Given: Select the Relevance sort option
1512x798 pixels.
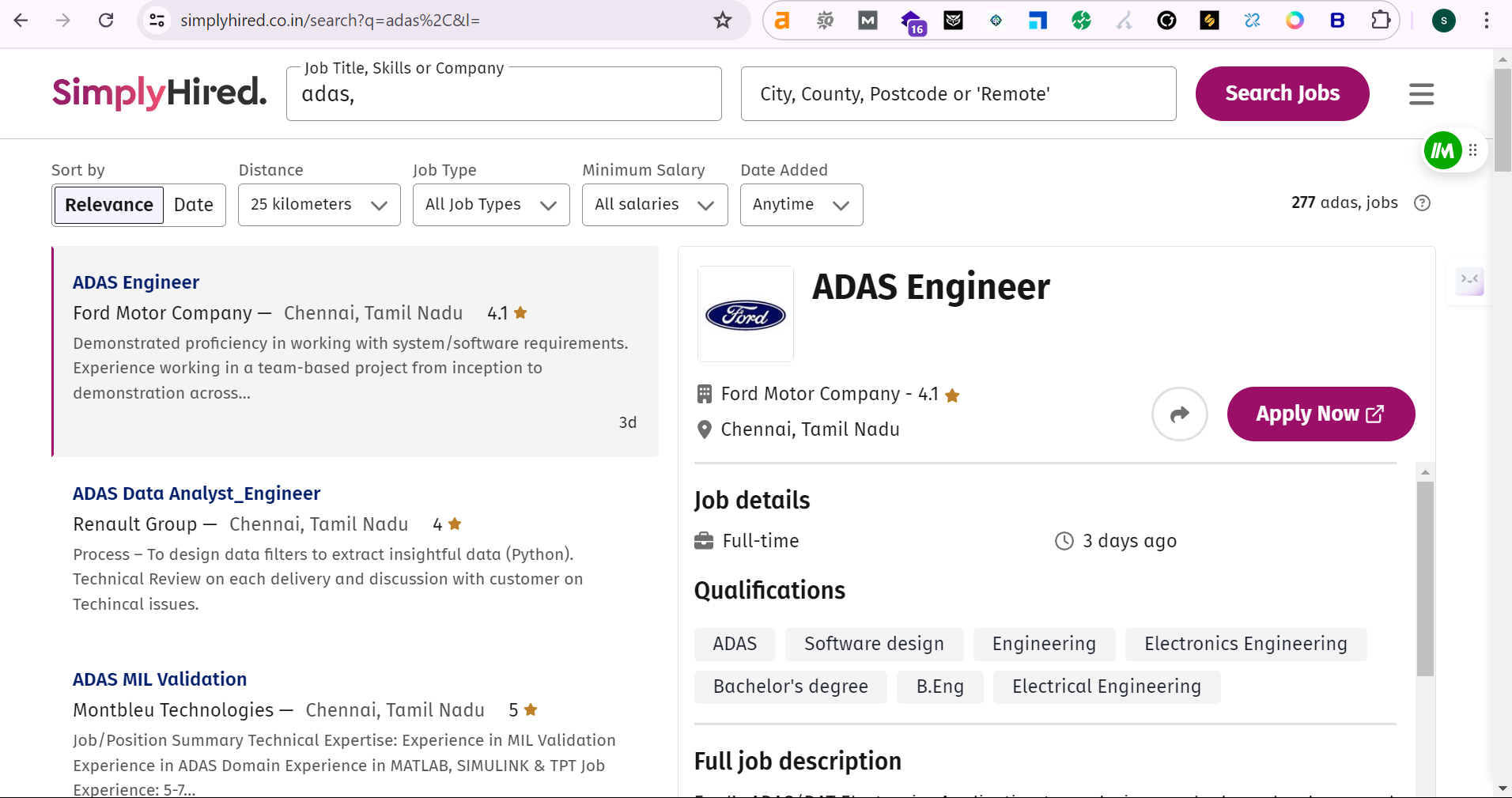Looking at the screenshot, I should [x=108, y=205].
